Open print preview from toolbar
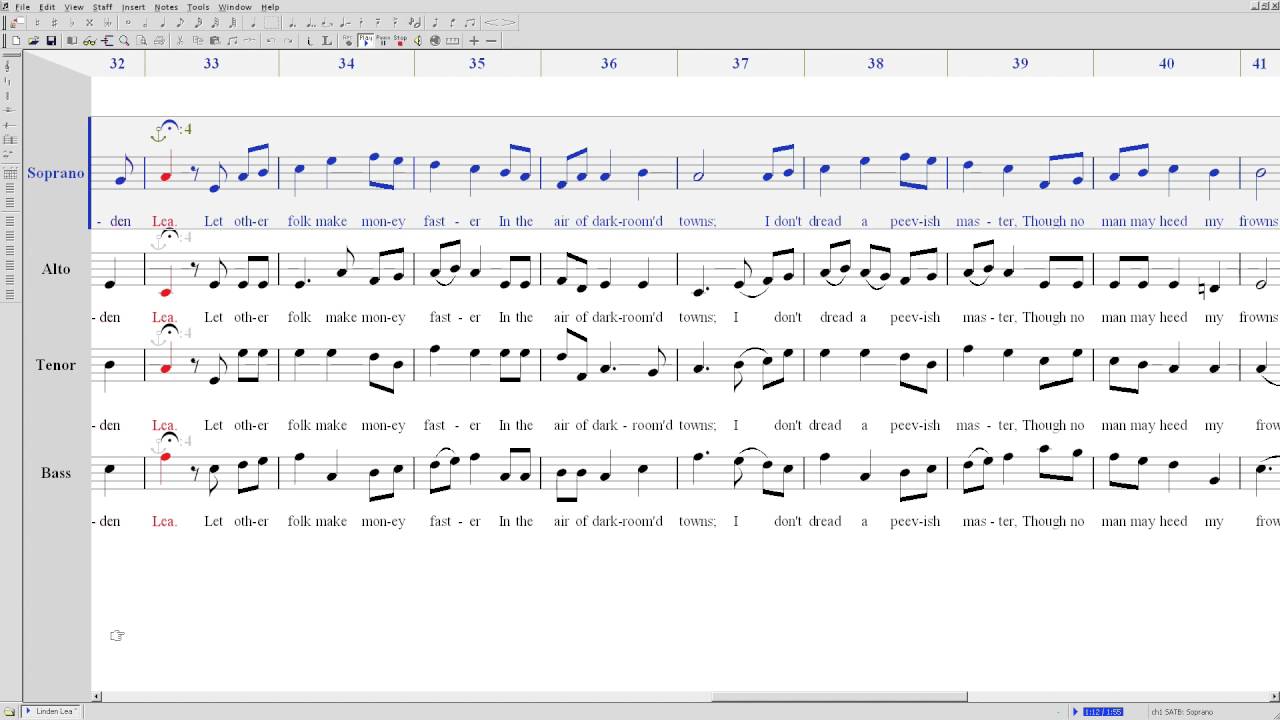Image resolution: width=1280 pixels, height=720 pixels. (x=141, y=41)
